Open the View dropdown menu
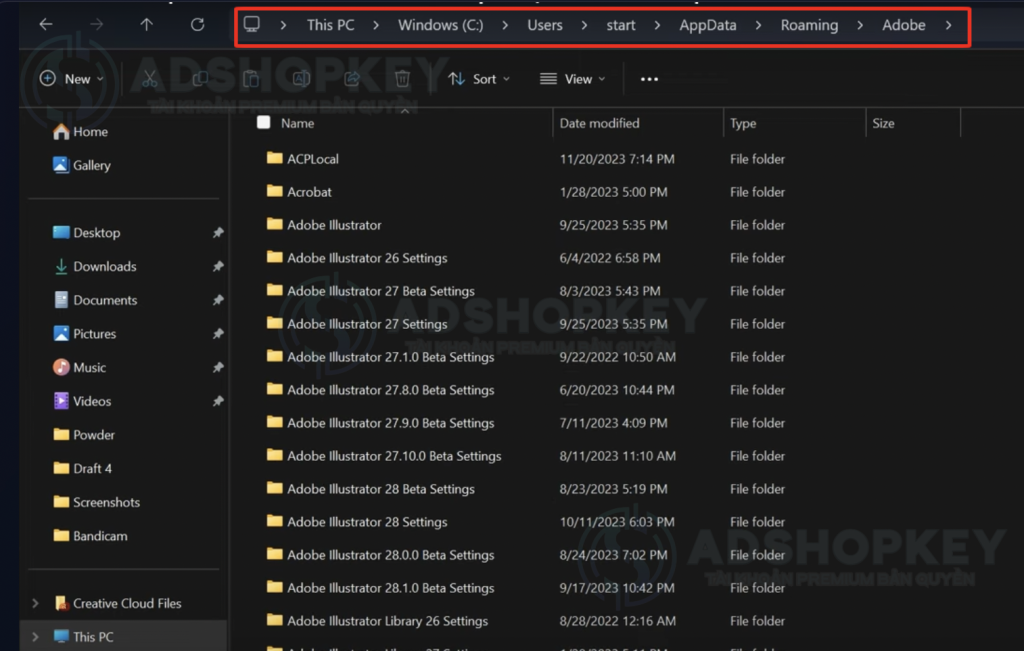The width and height of the screenshot is (1024, 651). click(x=573, y=79)
